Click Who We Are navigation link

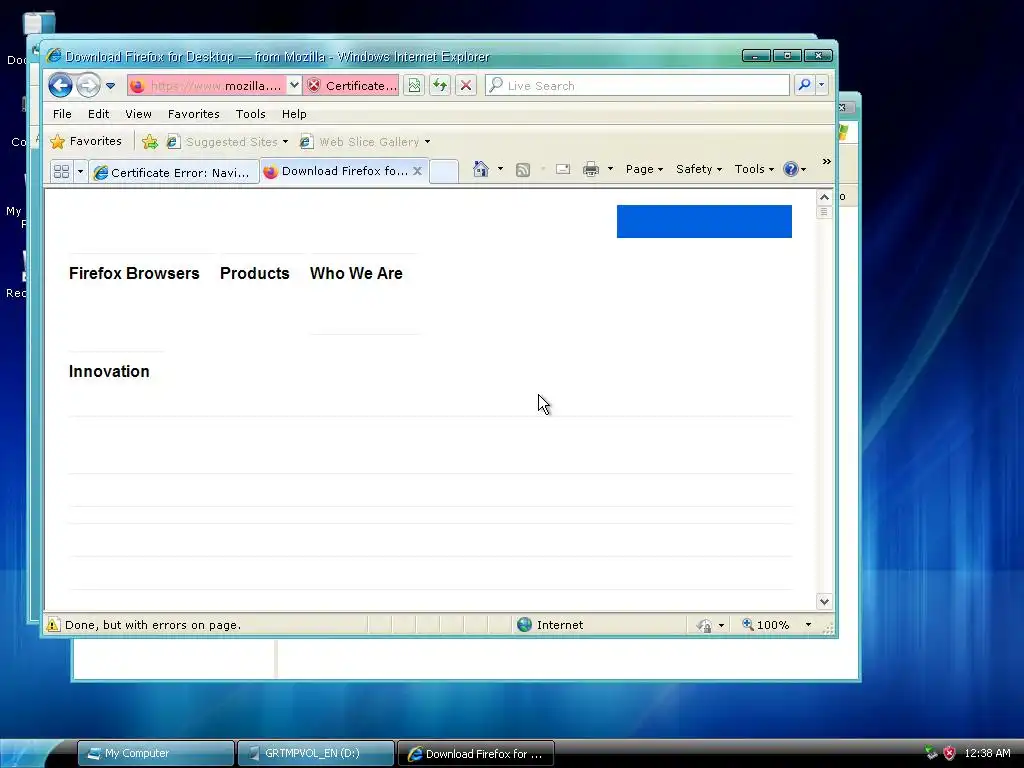356,274
